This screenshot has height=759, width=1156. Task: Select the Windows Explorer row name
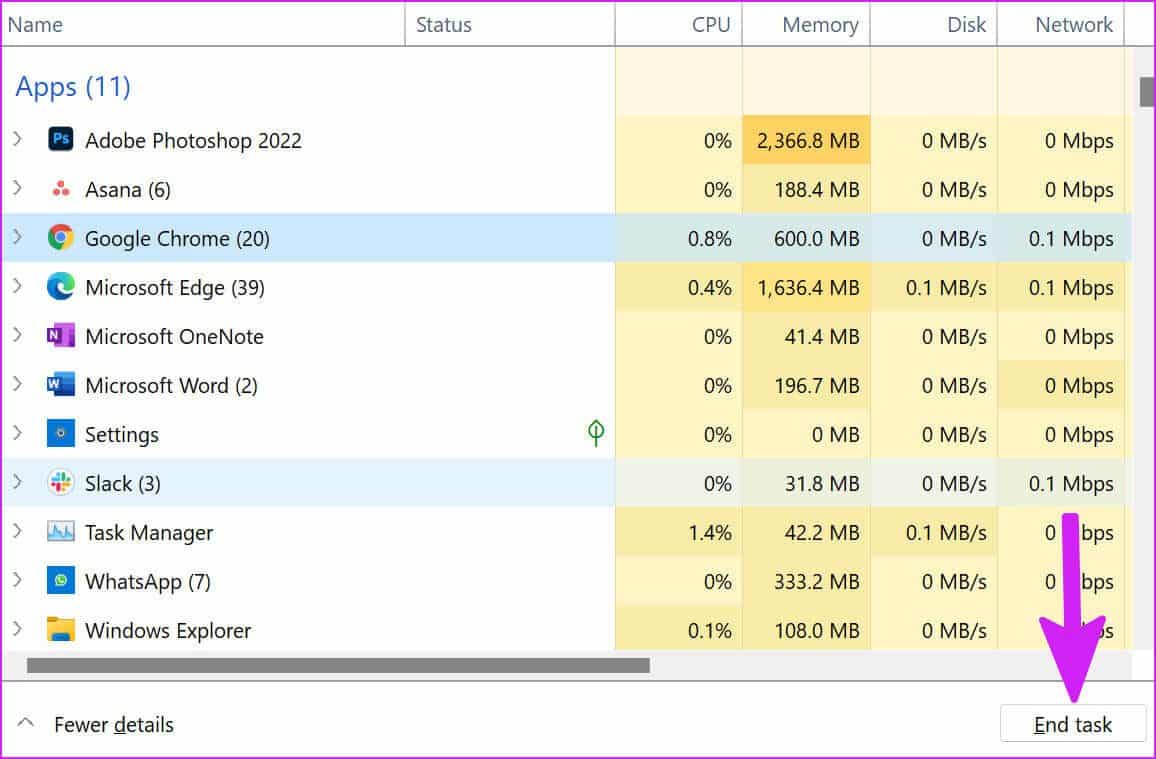click(168, 631)
